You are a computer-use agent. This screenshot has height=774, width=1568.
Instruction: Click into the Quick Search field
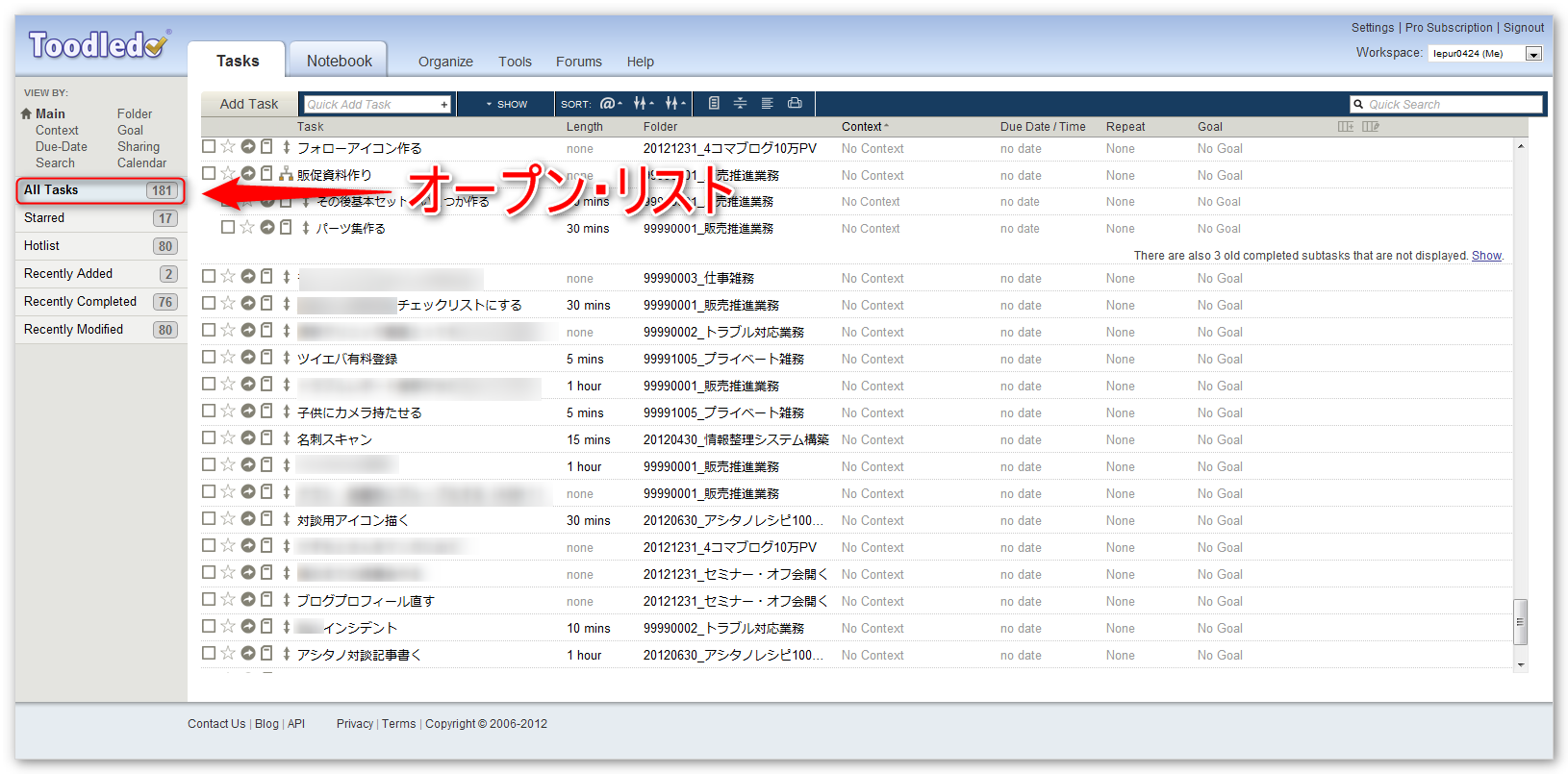tap(1451, 104)
